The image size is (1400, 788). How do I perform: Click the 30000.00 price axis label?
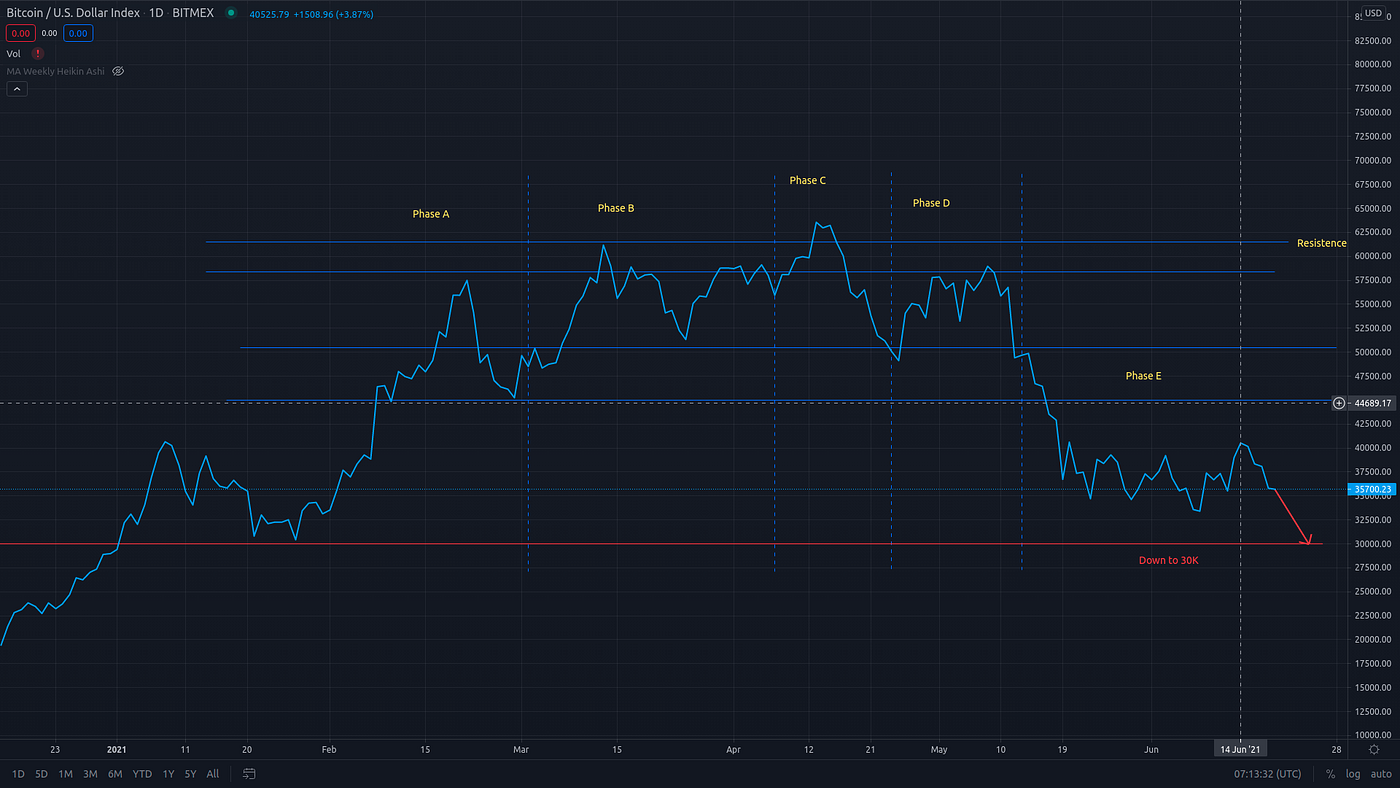pyautogui.click(x=1372, y=544)
